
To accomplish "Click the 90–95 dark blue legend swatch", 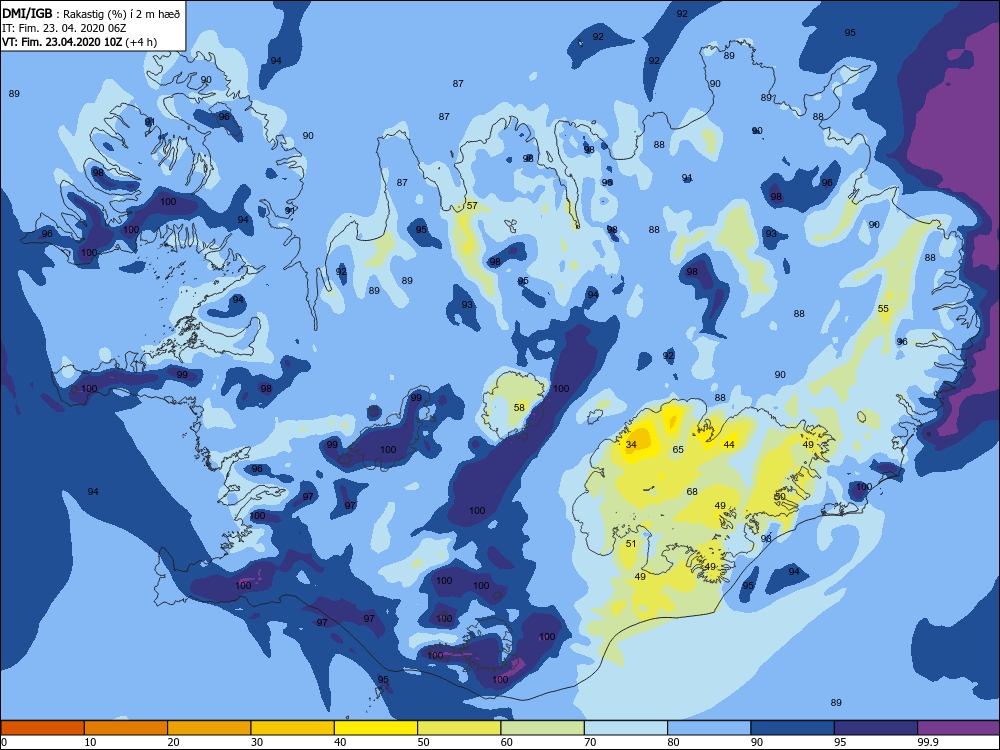I will pyautogui.click(x=793, y=728).
